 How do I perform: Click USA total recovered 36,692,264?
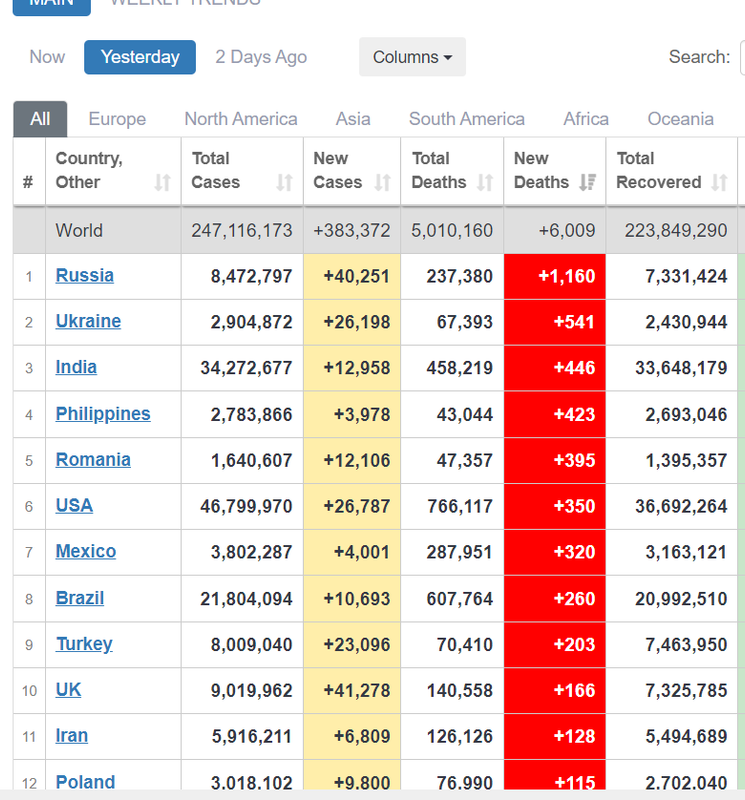click(681, 506)
